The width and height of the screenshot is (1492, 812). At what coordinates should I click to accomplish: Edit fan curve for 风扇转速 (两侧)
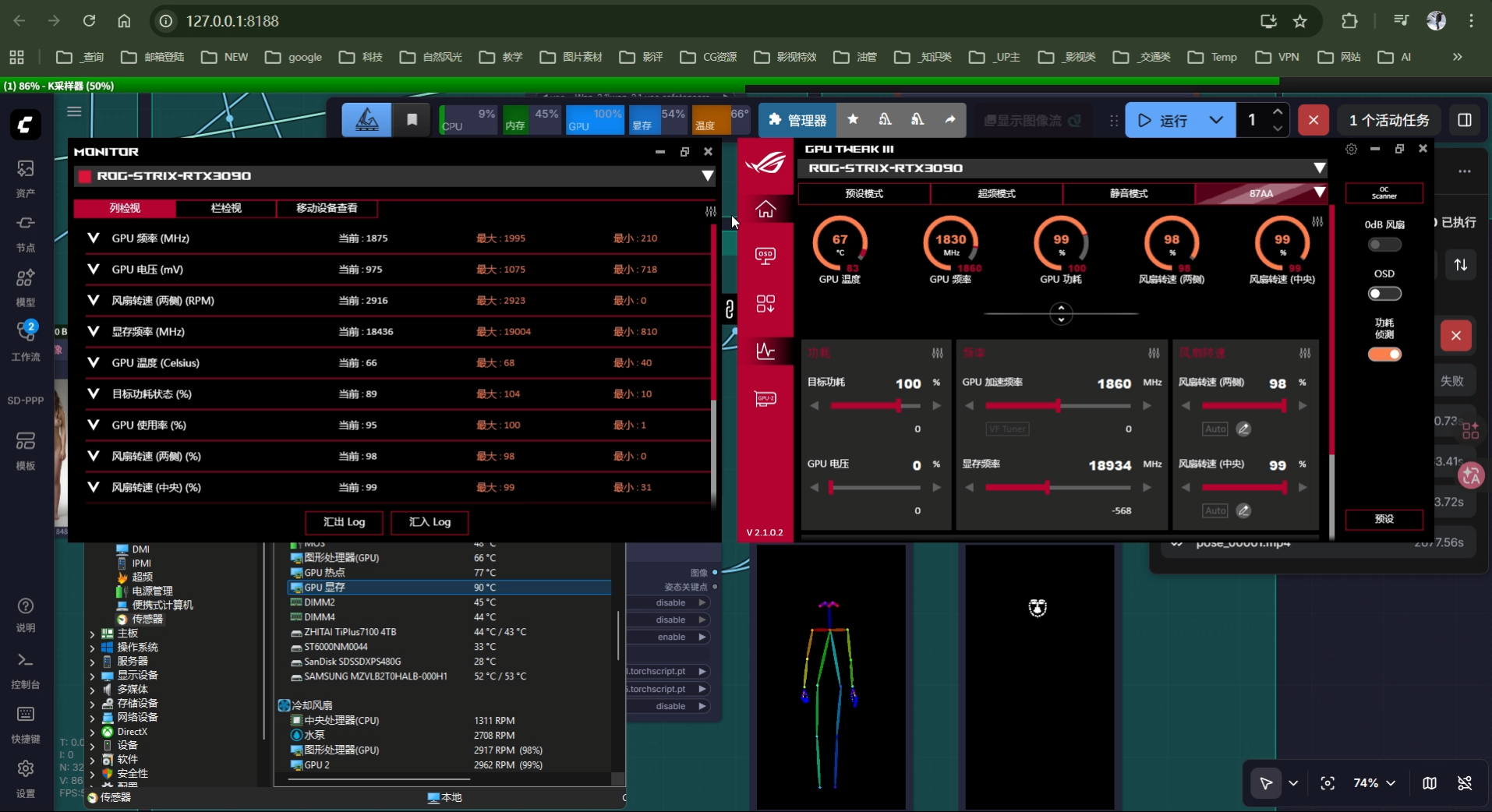point(1243,429)
